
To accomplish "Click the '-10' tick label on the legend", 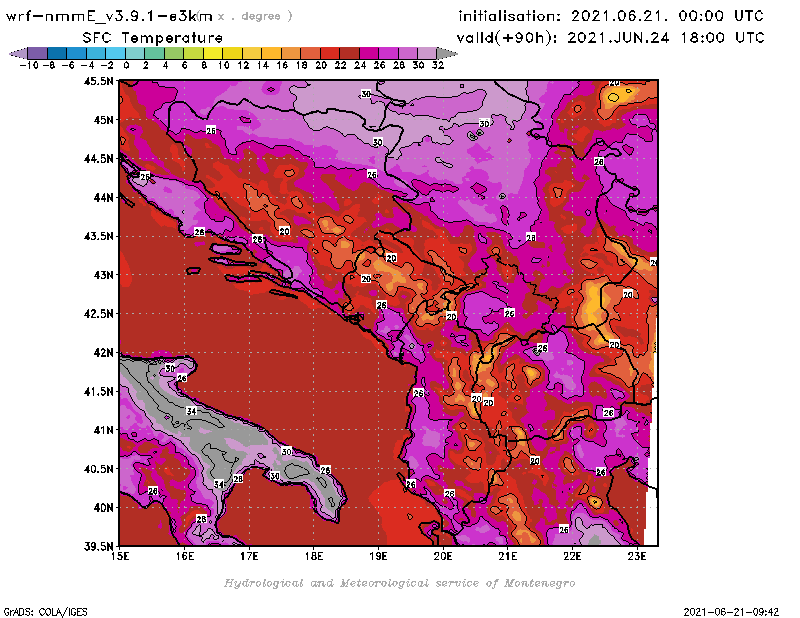I will coord(29,65).
